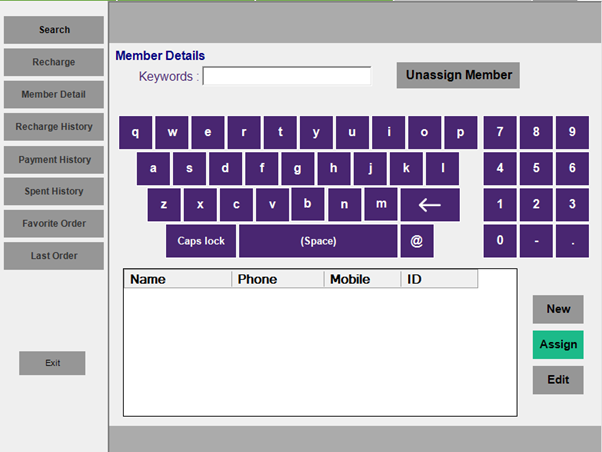The width and height of the screenshot is (602, 452).
Task: Tap the @ symbol key
Action: click(417, 241)
